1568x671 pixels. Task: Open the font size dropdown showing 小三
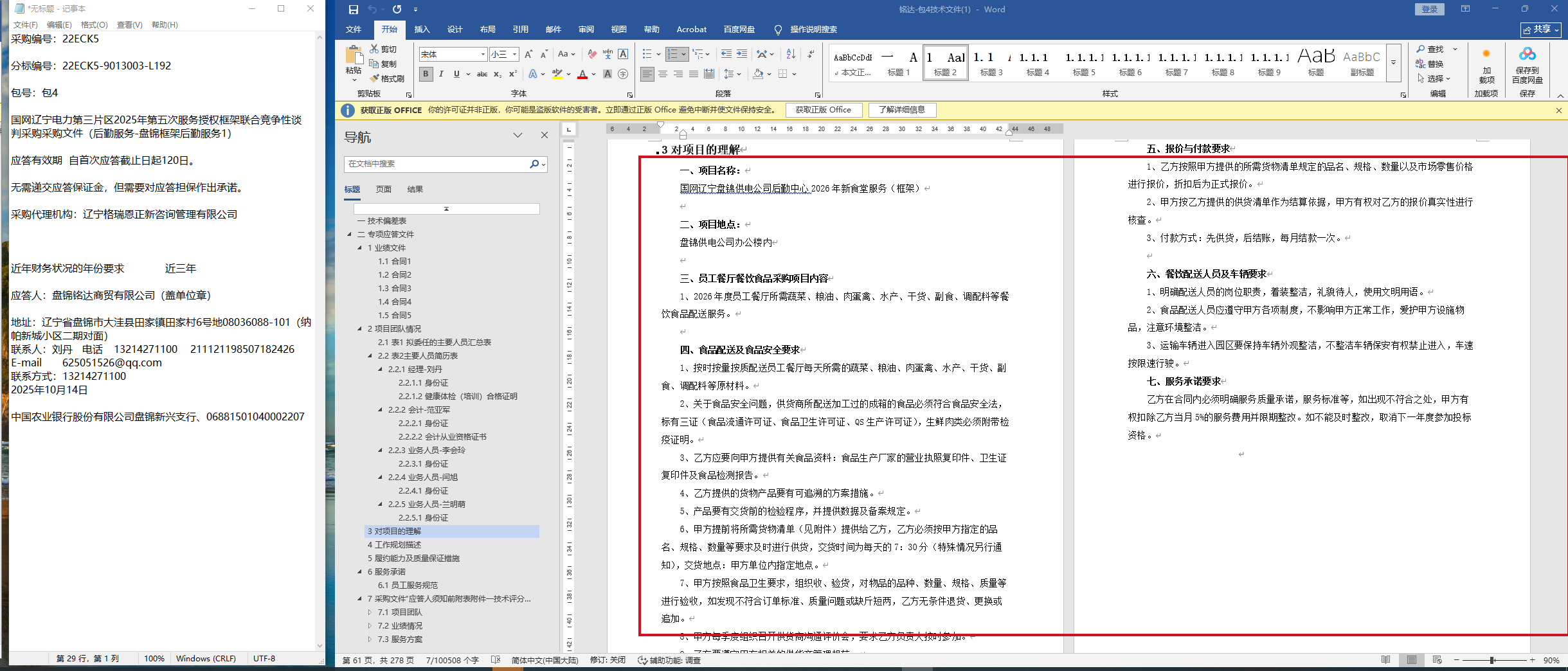(515, 55)
